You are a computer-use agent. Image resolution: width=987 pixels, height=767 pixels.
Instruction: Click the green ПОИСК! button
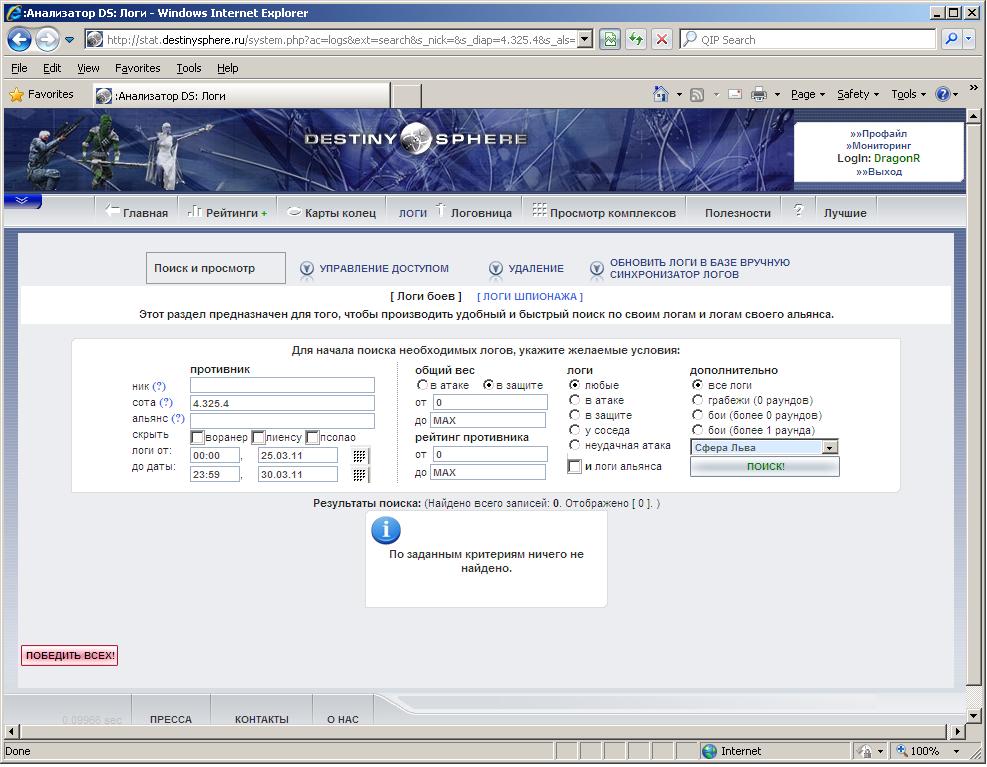(765, 467)
